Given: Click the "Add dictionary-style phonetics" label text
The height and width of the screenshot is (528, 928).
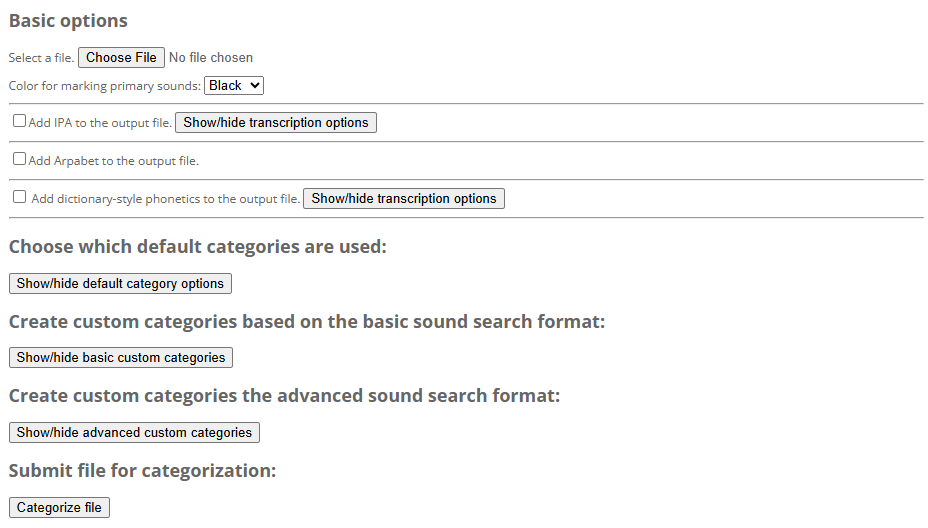Looking at the screenshot, I should (x=165, y=199).
